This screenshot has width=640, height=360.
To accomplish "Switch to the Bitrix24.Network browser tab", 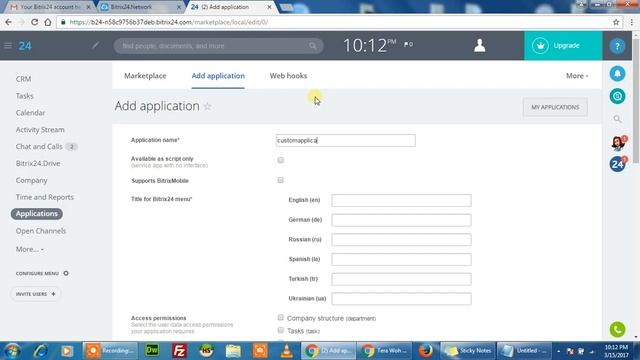I will [x=140, y=7].
